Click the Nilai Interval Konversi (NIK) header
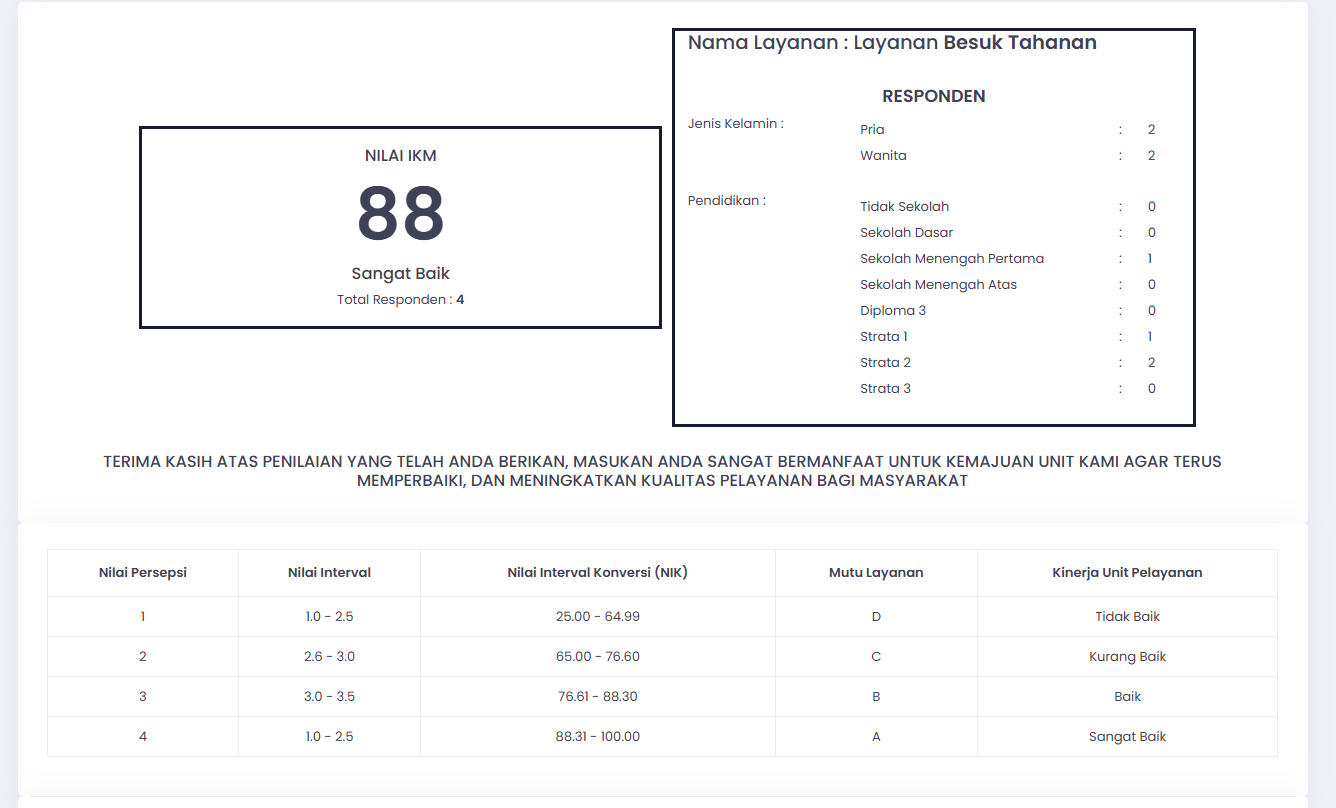Image resolution: width=1336 pixels, height=808 pixels. click(x=598, y=573)
